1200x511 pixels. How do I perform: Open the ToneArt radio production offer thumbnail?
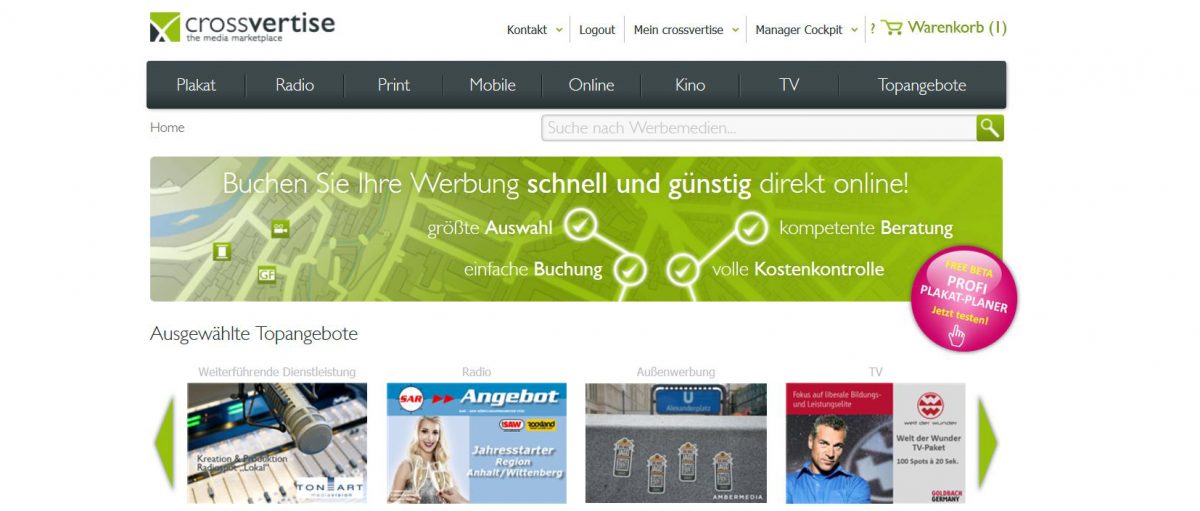[277, 443]
